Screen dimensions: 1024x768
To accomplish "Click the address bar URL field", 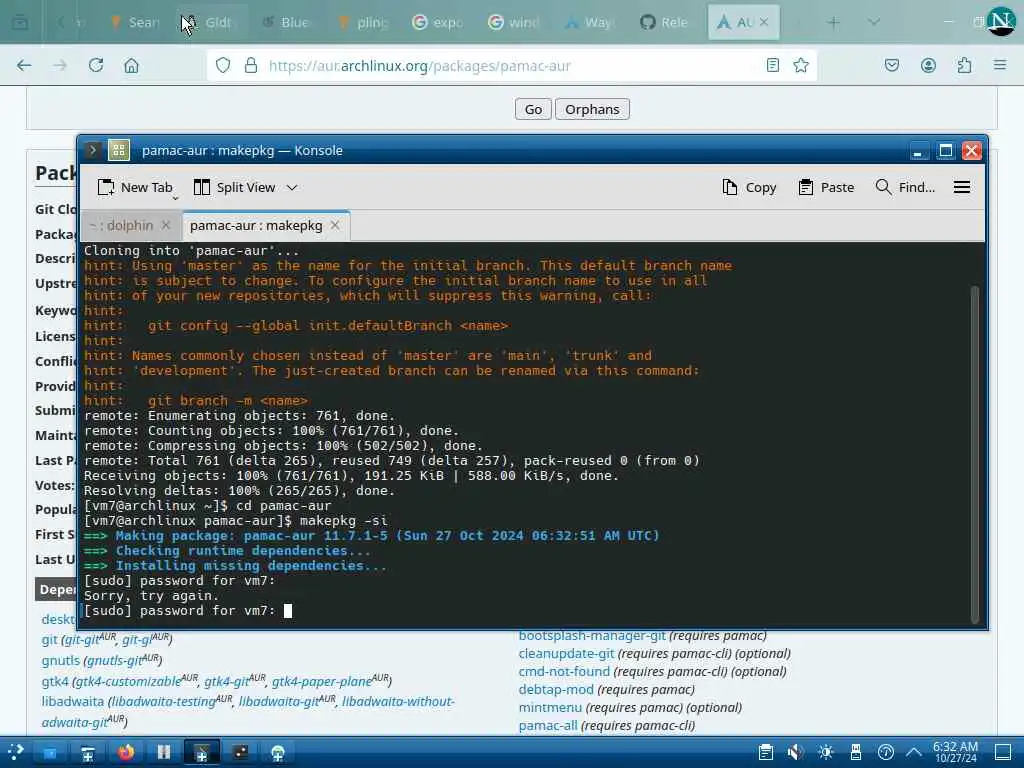I will 513,65.
